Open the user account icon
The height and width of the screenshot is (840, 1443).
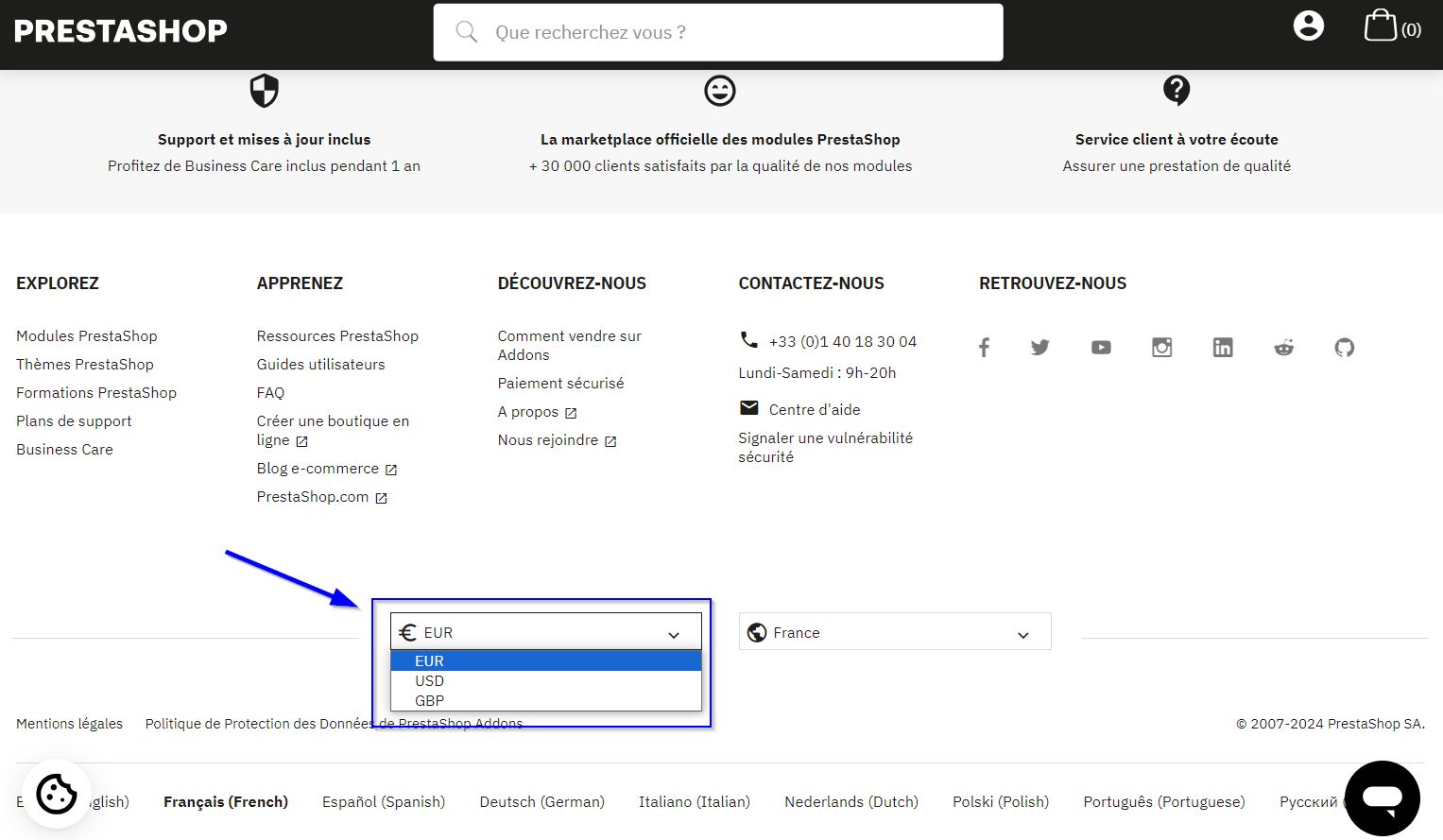[1308, 26]
